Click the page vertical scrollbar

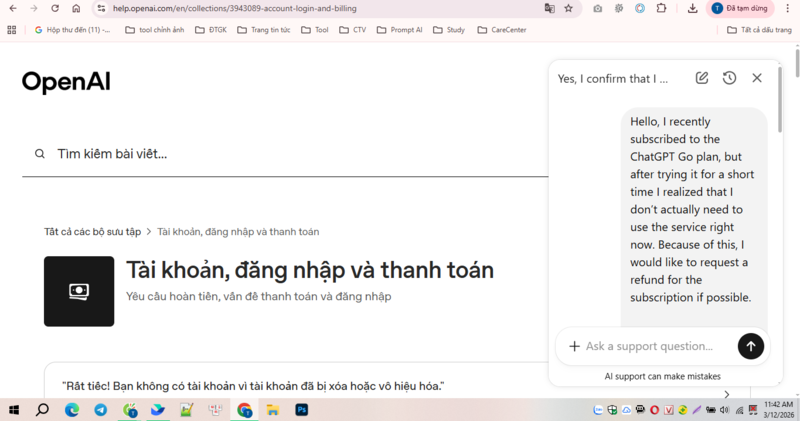pos(797,62)
